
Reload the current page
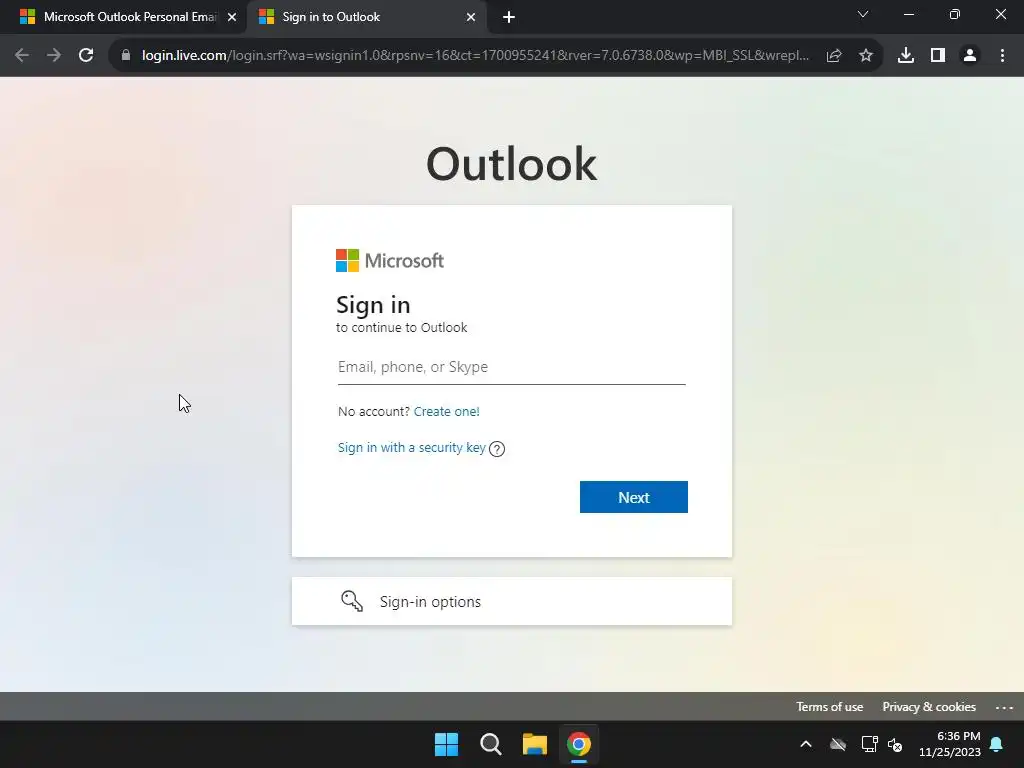86,56
